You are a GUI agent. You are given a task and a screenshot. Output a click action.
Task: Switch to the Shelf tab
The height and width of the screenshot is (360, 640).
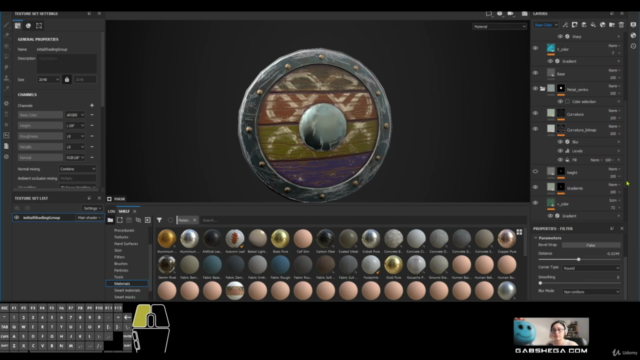point(124,211)
